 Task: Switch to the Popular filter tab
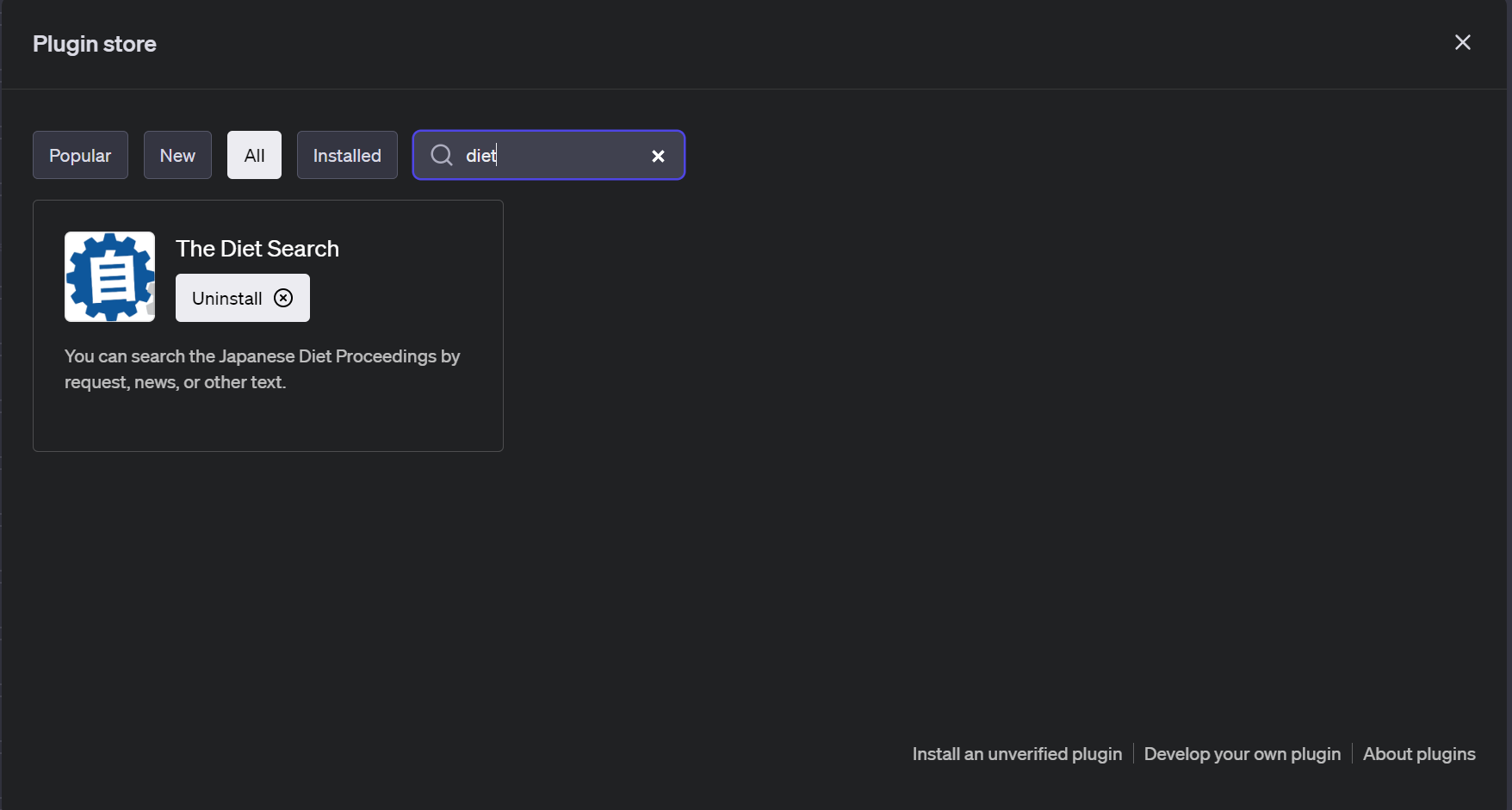coord(80,155)
